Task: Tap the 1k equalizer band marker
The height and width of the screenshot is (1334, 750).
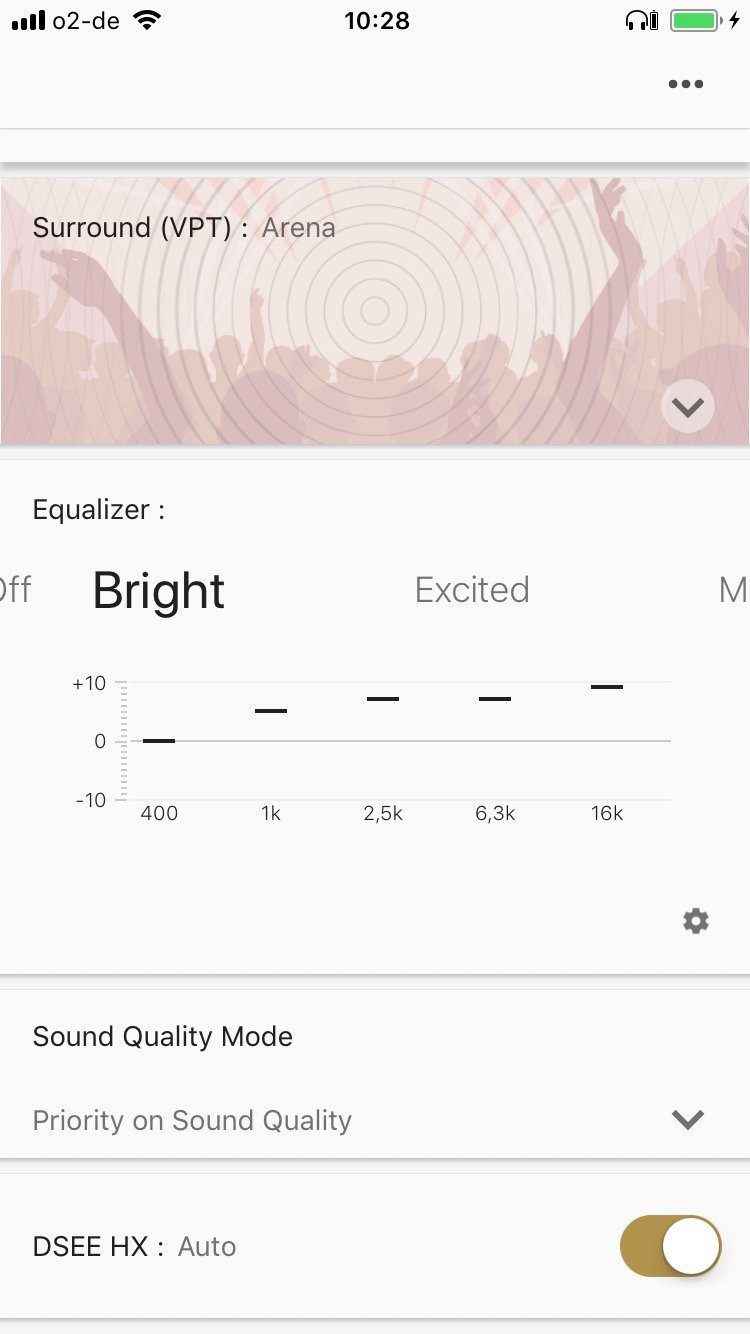Action: coord(271,711)
